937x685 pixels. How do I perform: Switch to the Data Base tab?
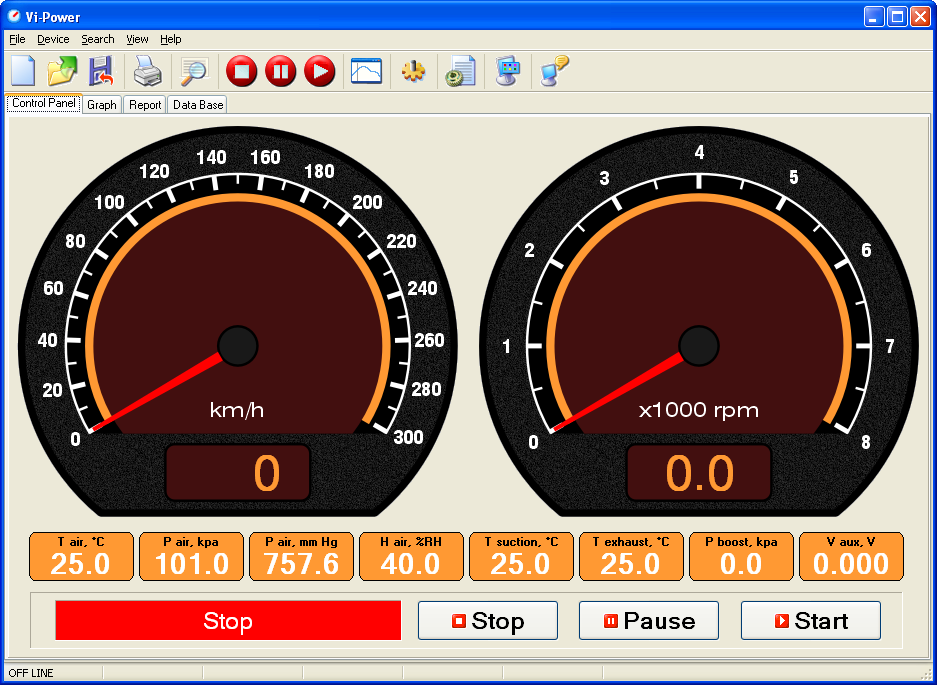click(198, 104)
